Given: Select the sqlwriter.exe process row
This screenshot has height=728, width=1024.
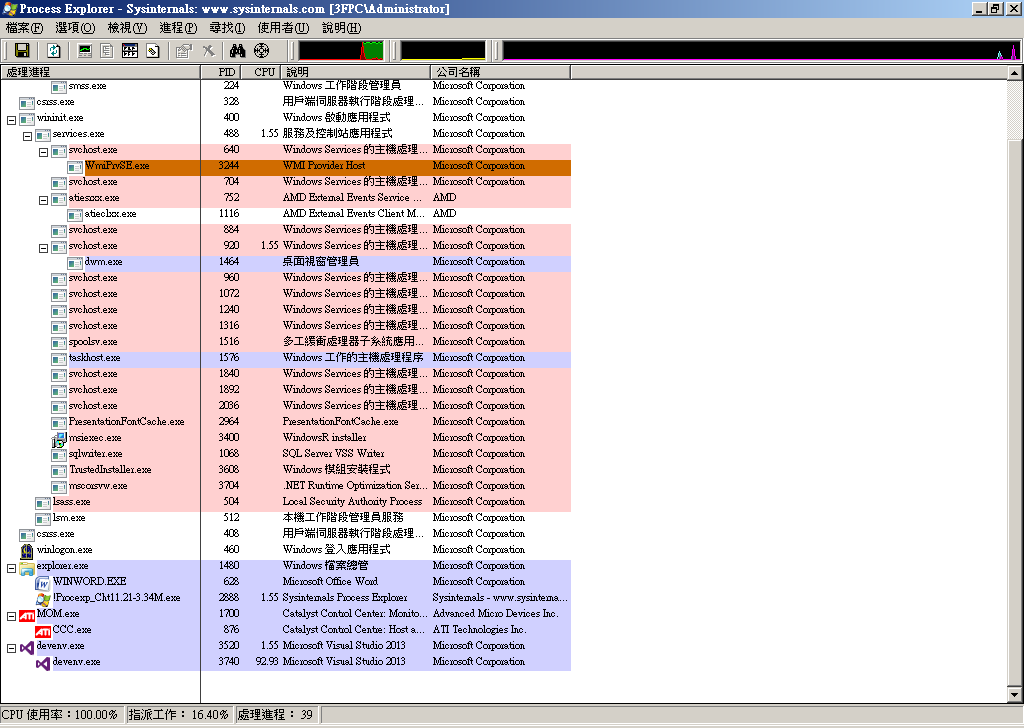Looking at the screenshot, I should point(286,454).
